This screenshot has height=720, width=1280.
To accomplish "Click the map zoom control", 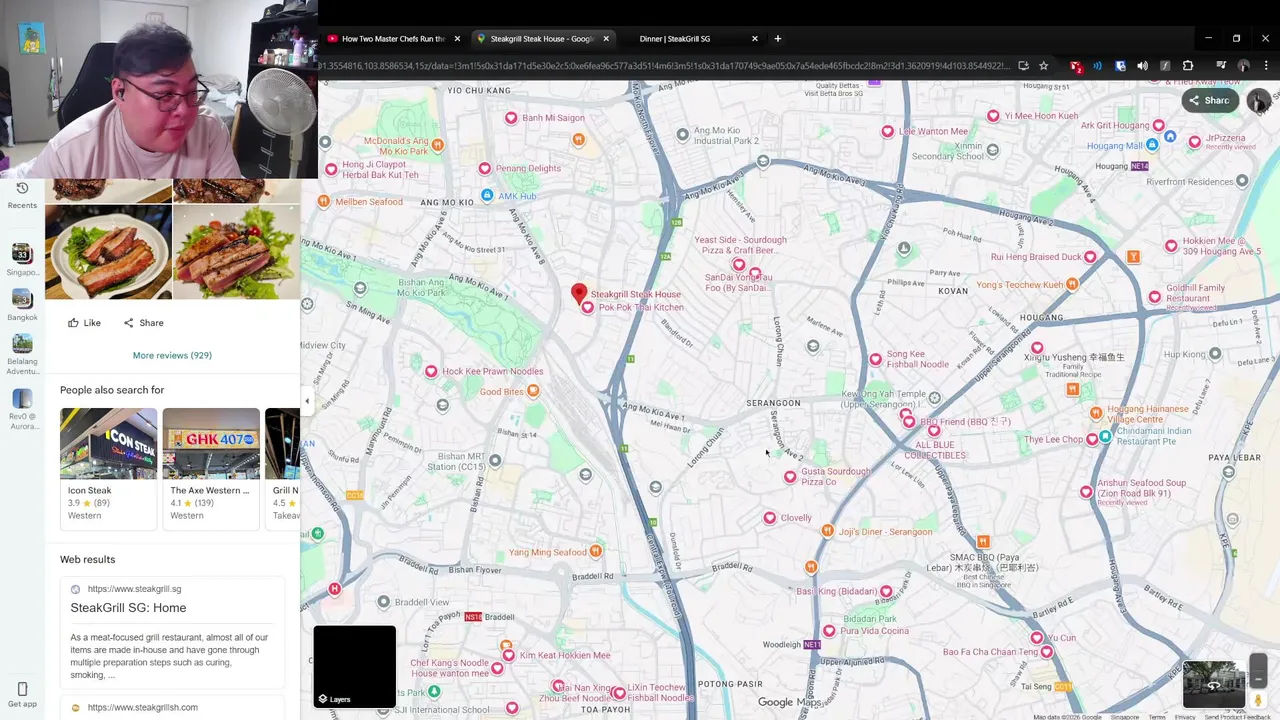I will 1258,669.
